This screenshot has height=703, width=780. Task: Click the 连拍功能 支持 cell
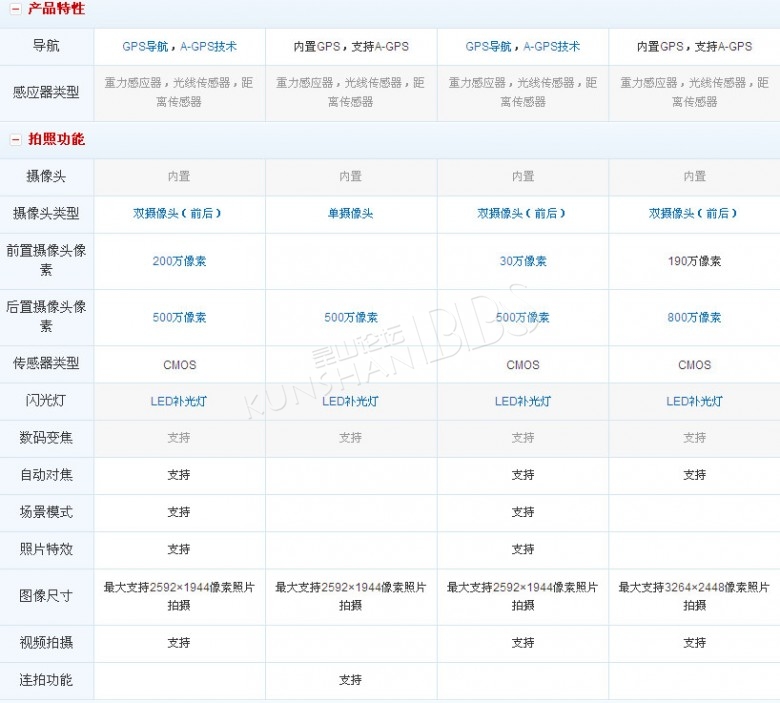350,680
